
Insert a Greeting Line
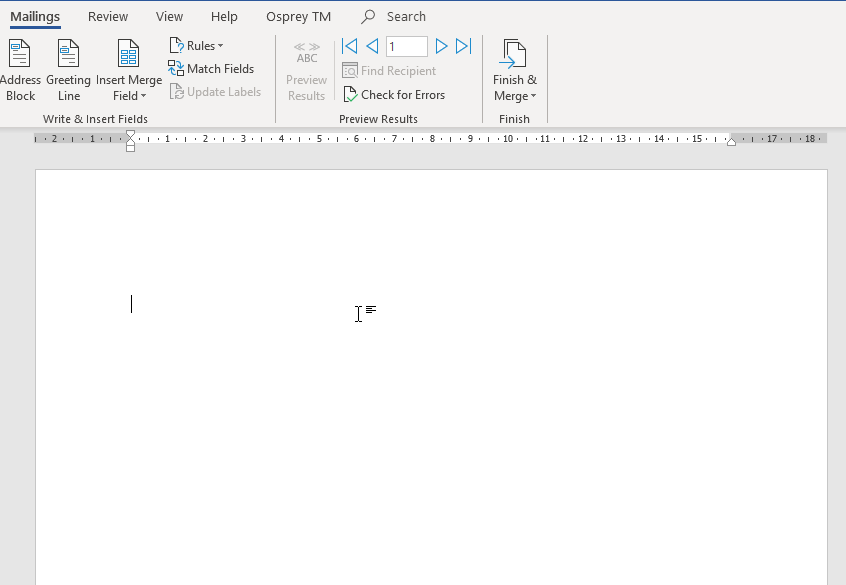(x=69, y=70)
